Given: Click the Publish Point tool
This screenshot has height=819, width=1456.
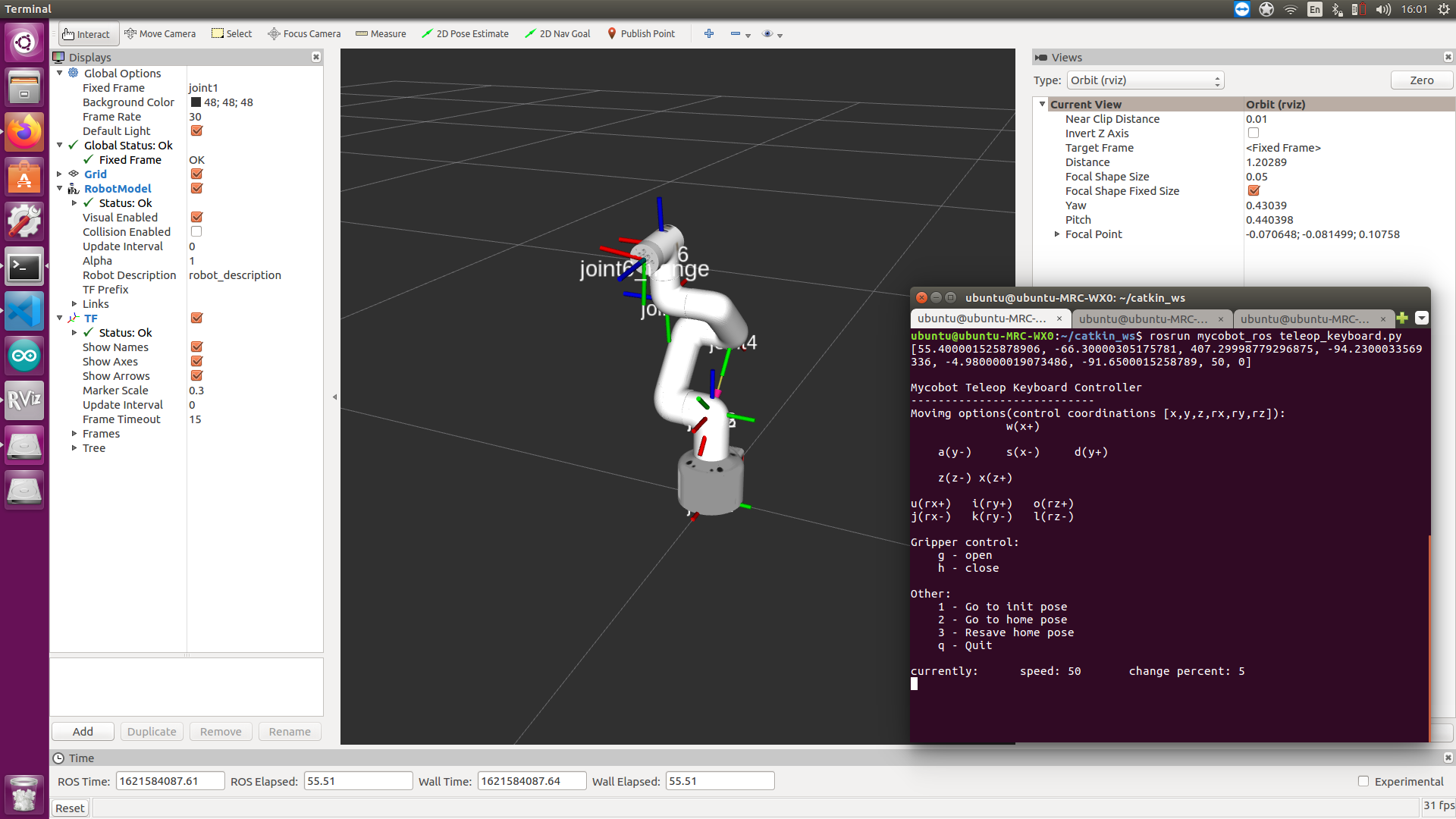Looking at the screenshot, I should coord(641,33).
